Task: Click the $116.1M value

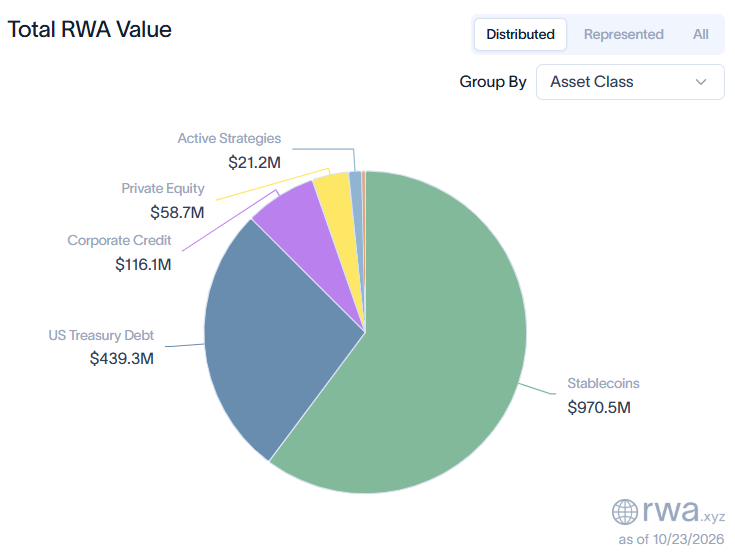Action: tap(143, 264)
